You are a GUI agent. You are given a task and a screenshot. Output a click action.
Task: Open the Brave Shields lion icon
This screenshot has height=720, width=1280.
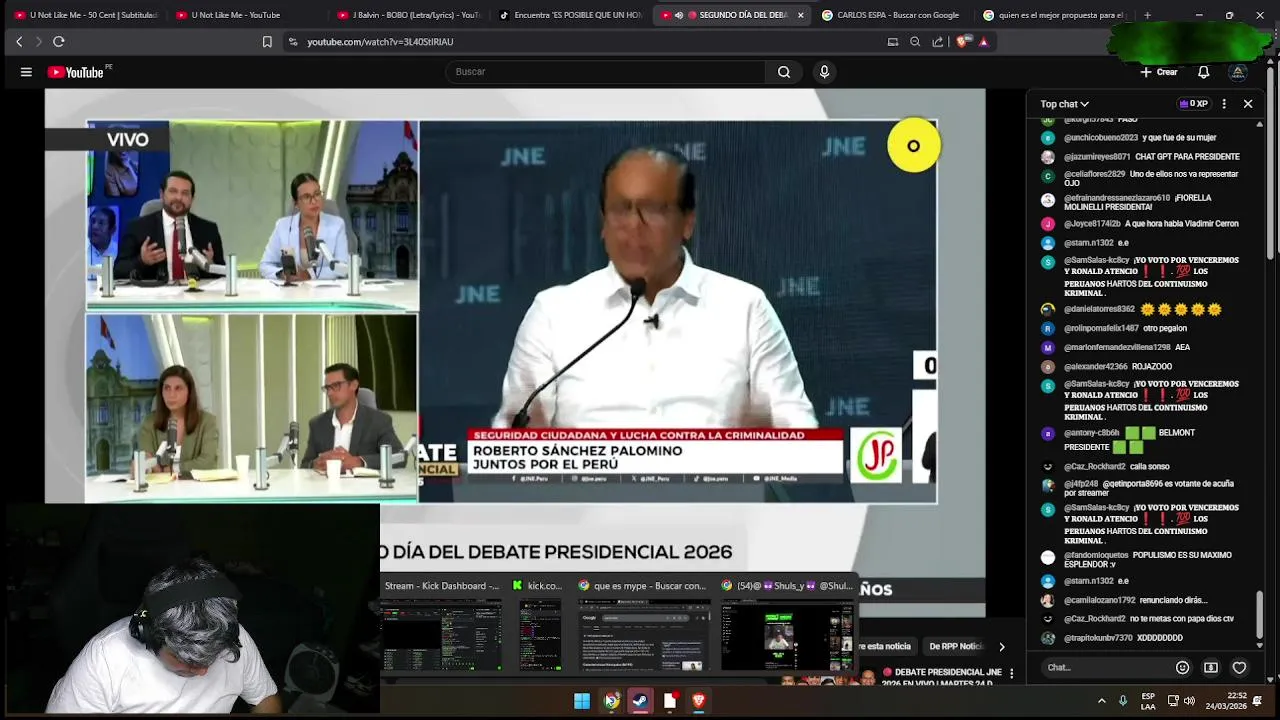[962, 42]
